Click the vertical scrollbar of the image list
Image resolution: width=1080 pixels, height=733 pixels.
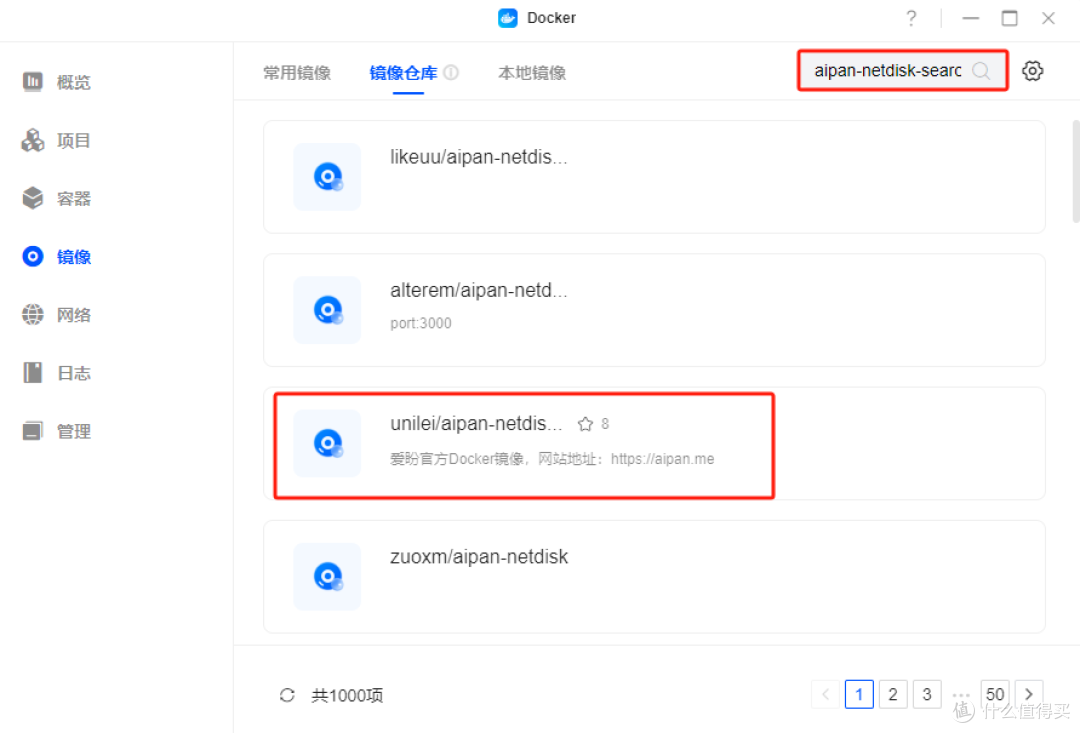(1076, 171)
